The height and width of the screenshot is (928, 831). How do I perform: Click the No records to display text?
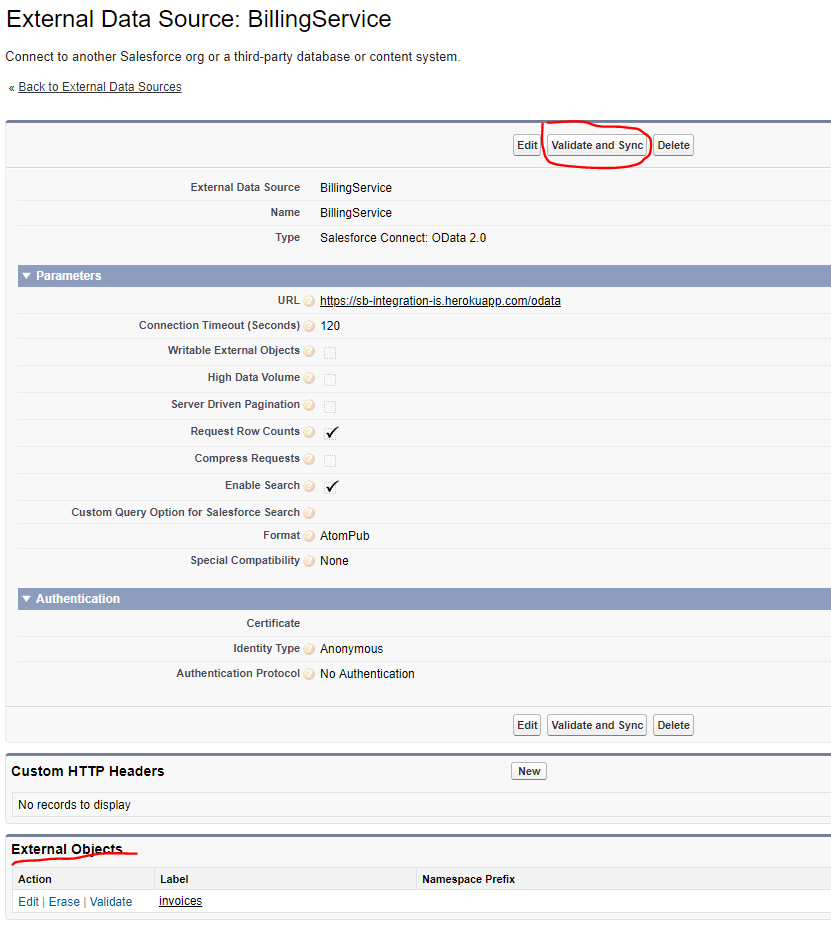pos(75,805)
